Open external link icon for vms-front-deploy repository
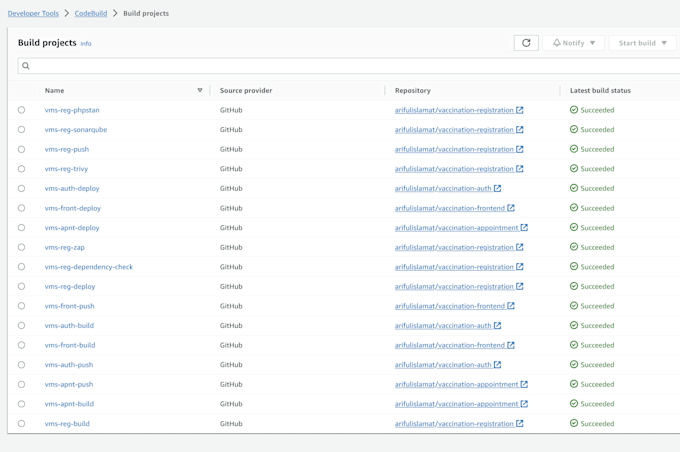This screenshot has width=680, height=452. click(511, 208)
